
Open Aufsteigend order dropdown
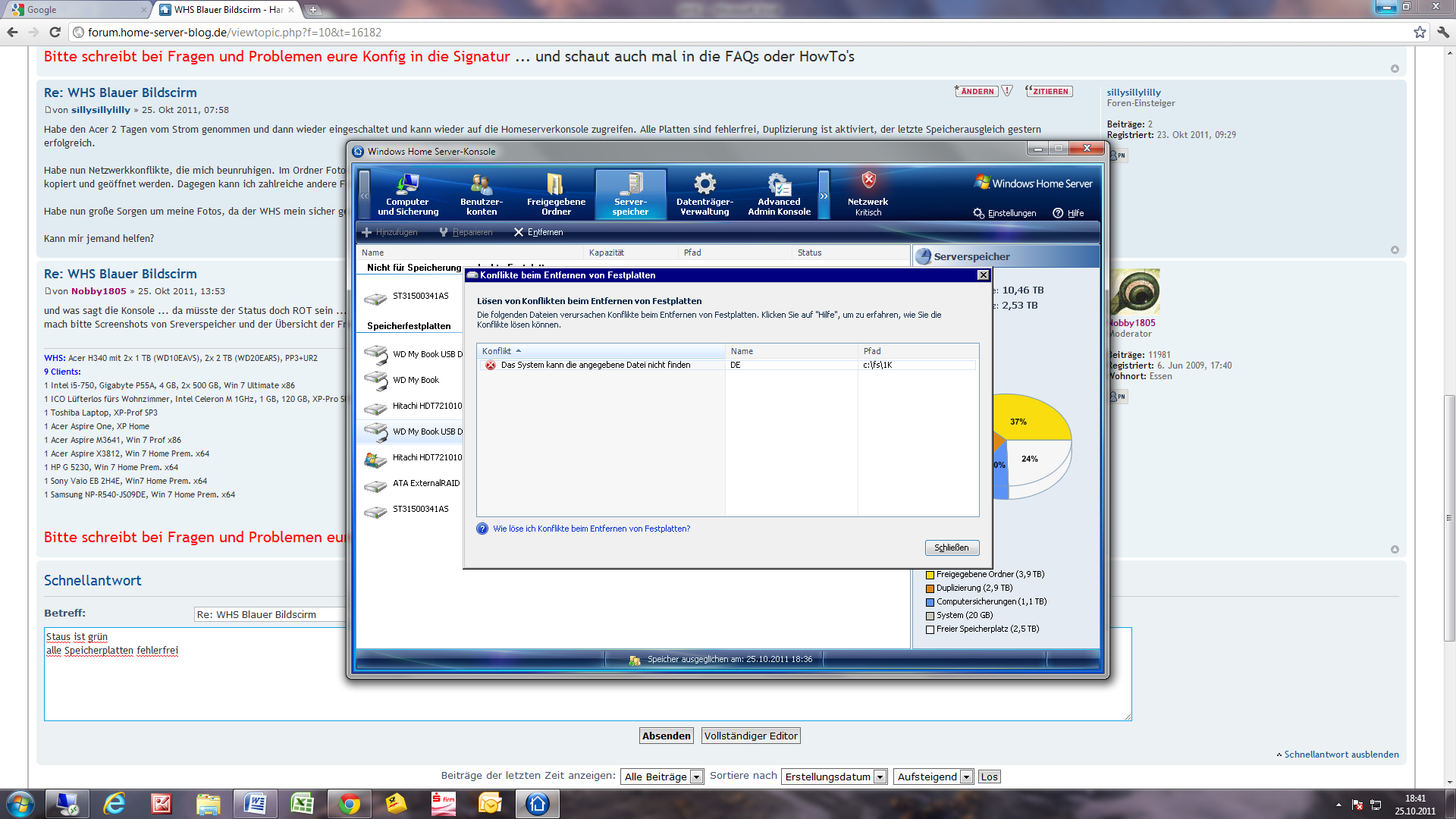pos(934,777)
